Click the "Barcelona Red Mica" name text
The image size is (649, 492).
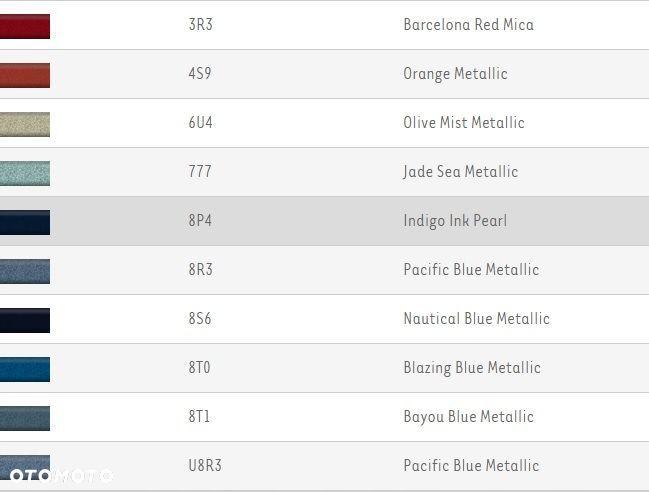(468, 24)
